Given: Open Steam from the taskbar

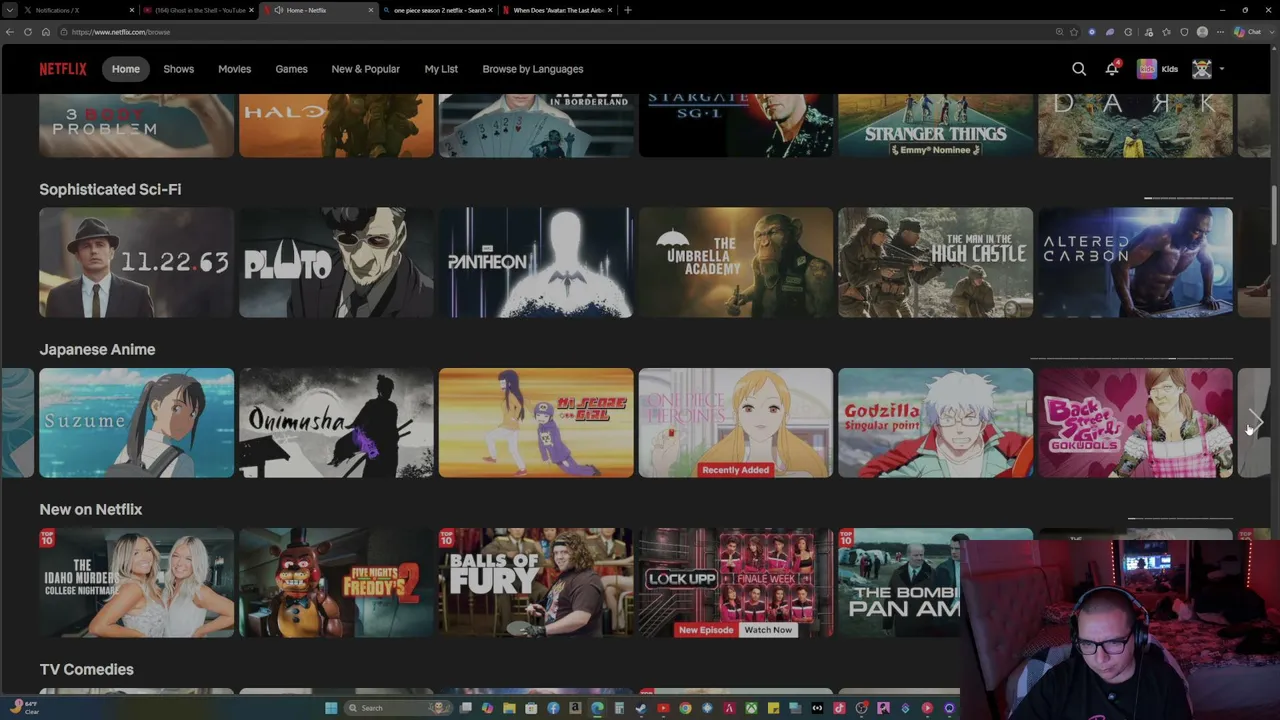Looking at the screenshot, I should point(641,708).
